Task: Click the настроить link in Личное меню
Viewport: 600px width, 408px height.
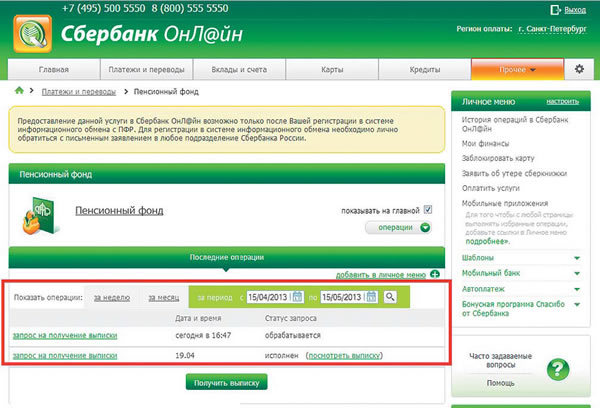Action: 562,101
